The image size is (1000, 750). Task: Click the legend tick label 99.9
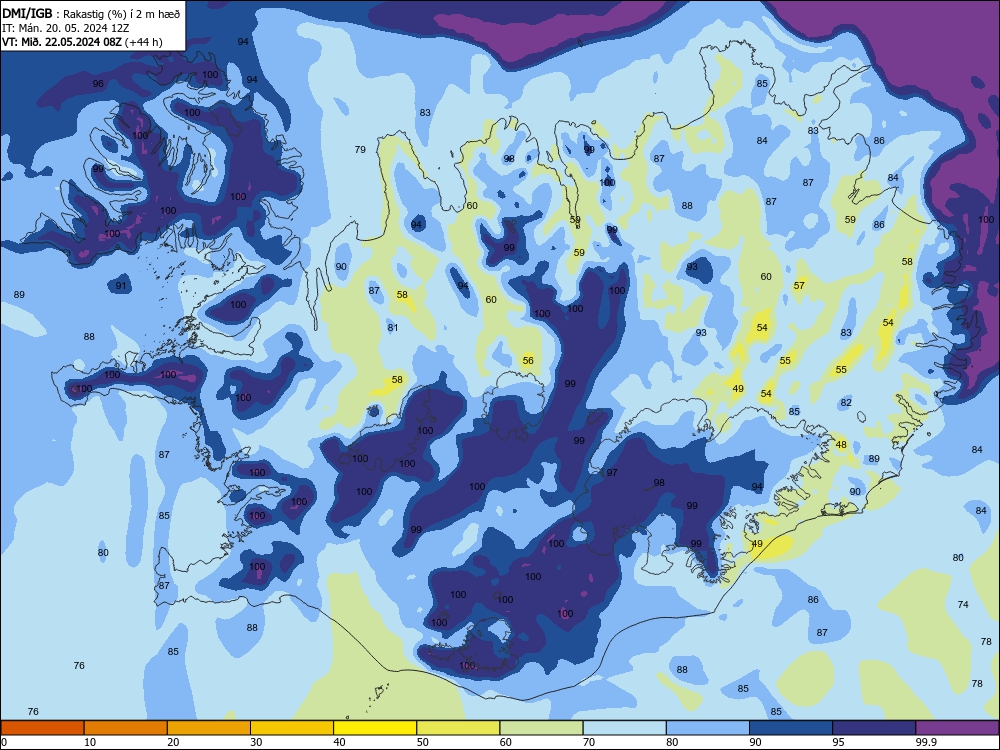tap(926, 742)
